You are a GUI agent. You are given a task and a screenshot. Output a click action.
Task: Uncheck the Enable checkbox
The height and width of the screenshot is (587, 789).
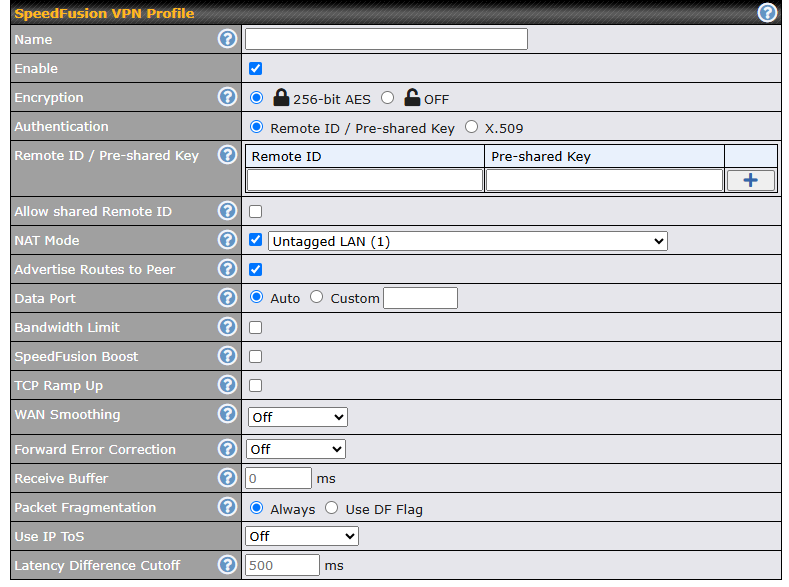(256, 68)
